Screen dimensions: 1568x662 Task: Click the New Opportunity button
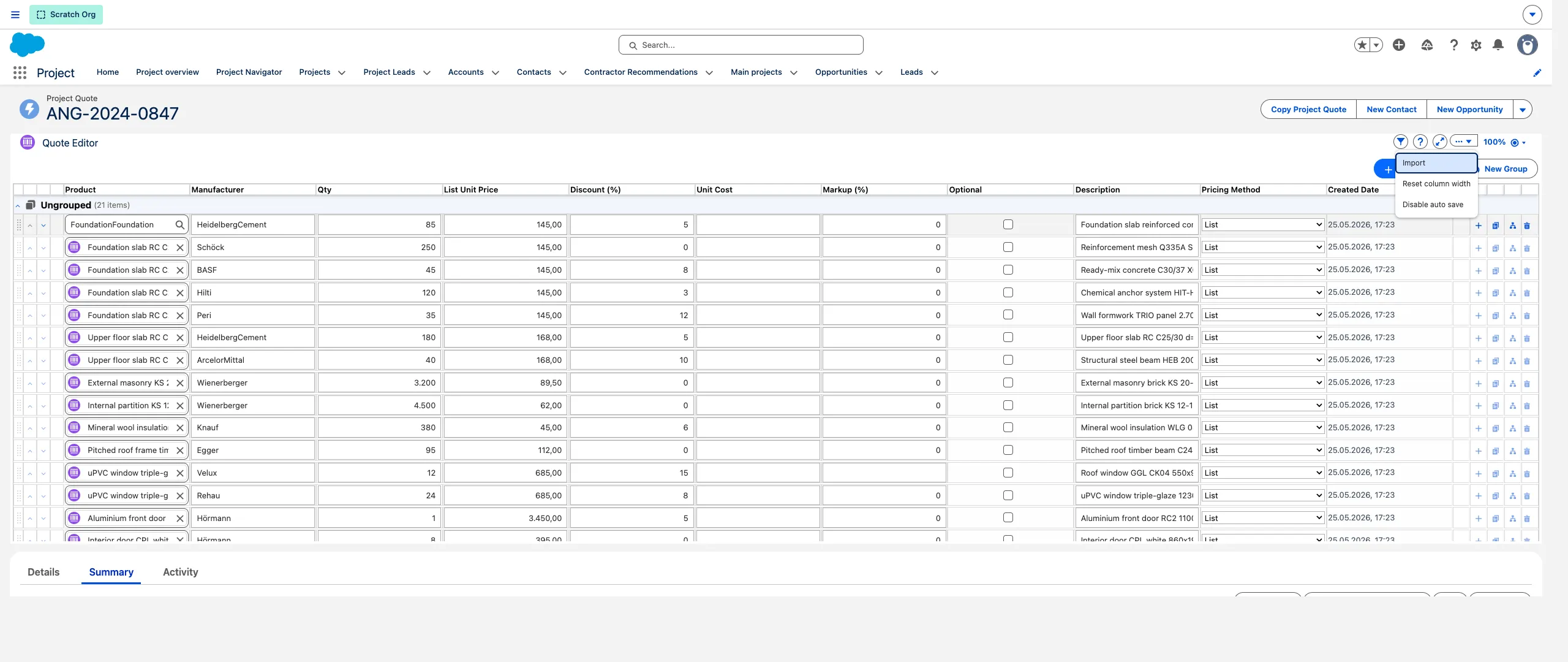tap(1469, 110)
